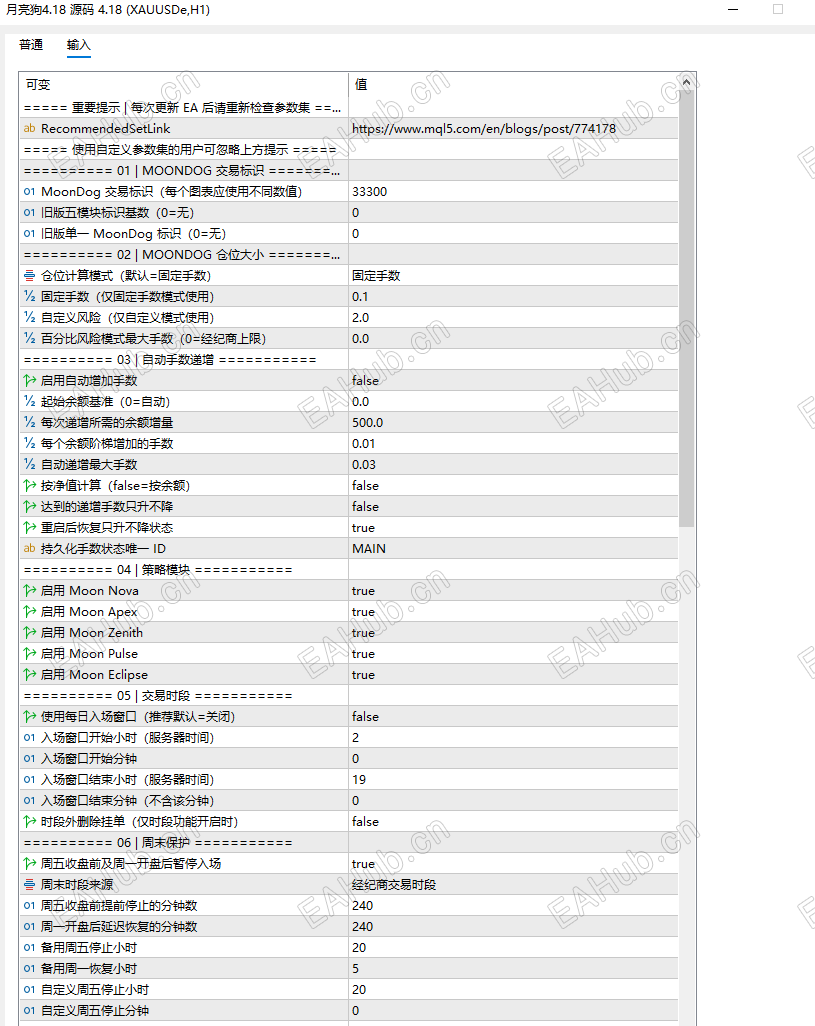Click the bool icon beside 启用 Moon Nova

tap(29, 590)
